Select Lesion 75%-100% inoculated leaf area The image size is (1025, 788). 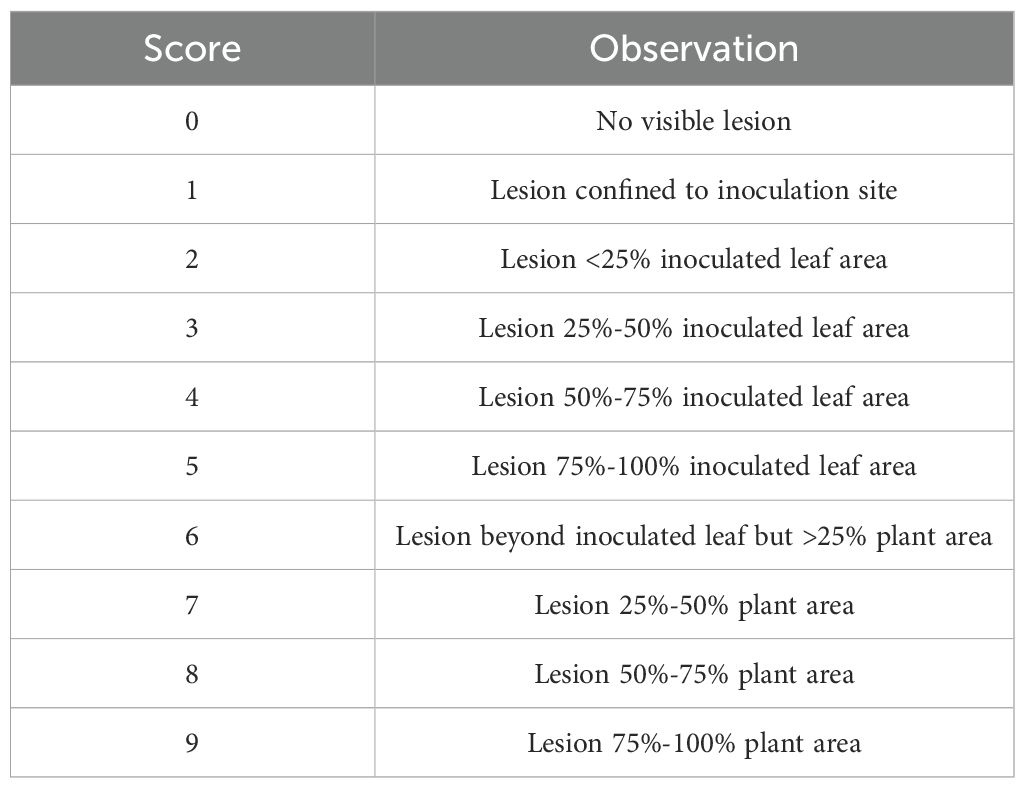pyautogui.click(x=693, y=466)
